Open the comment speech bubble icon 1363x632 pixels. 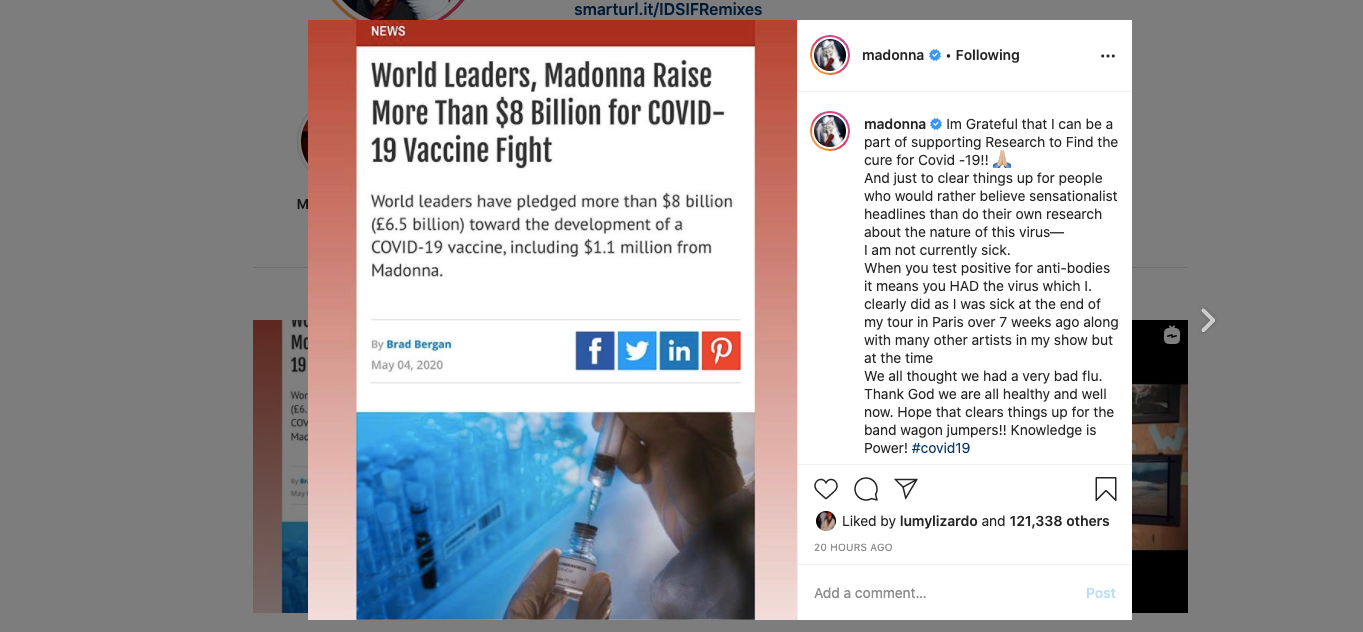tap(866, 489)
